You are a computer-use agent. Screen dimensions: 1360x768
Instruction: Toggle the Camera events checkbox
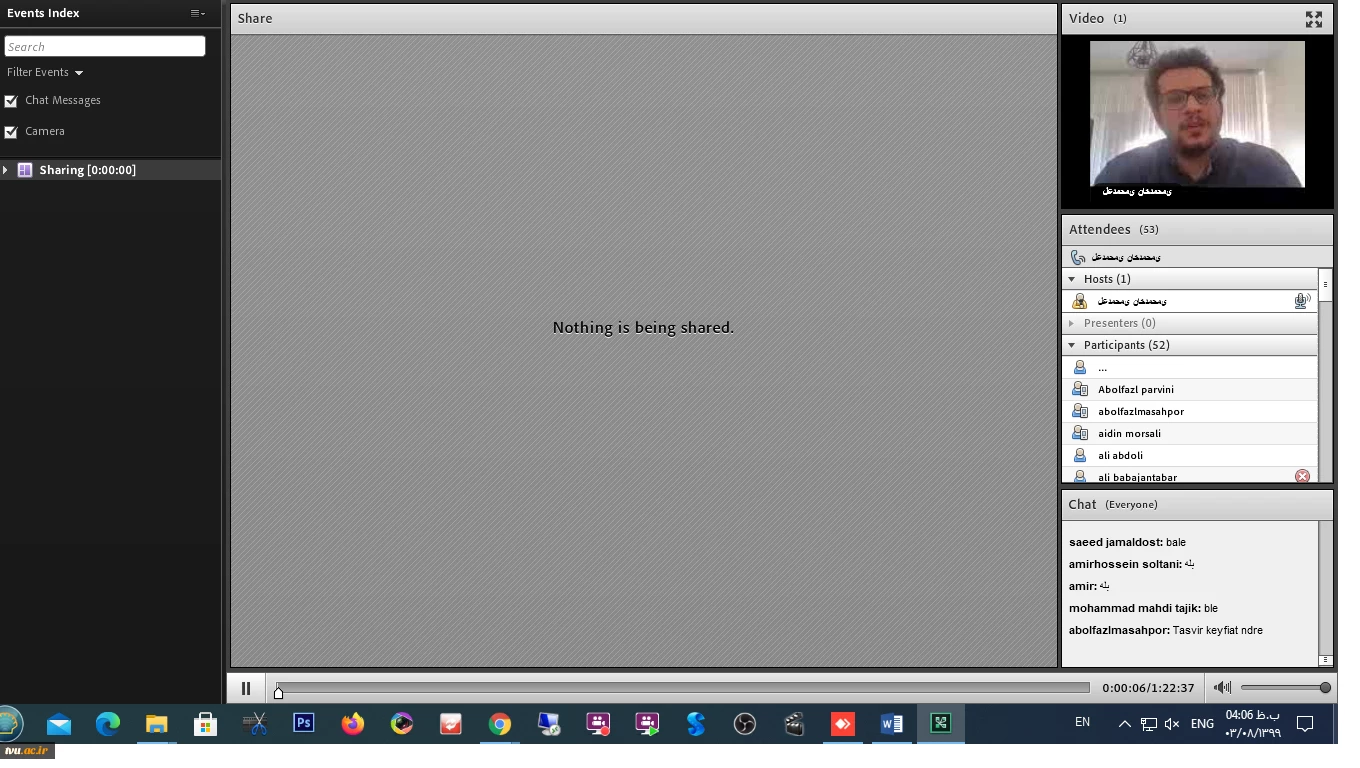coord(11,132)
